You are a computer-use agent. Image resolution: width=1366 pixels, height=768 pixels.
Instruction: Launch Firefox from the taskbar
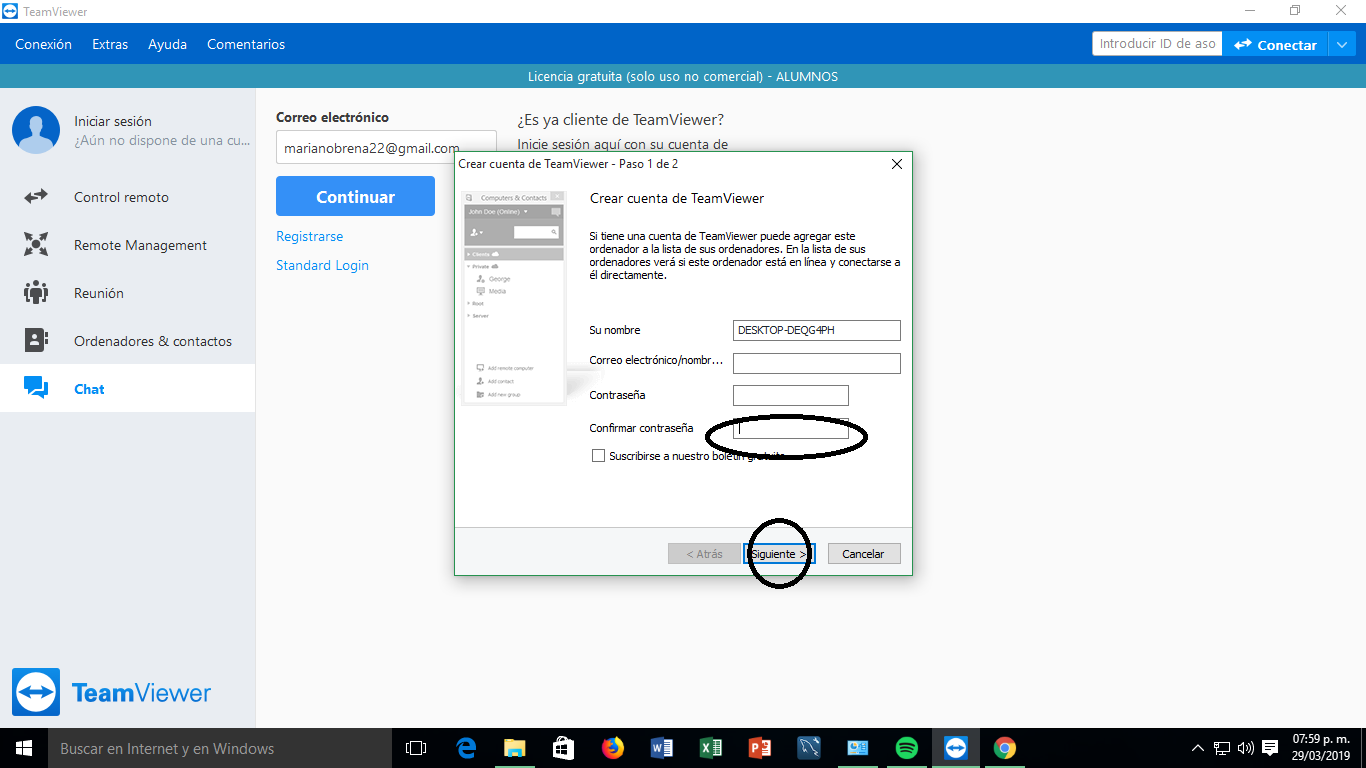click(x=613, y=748)
